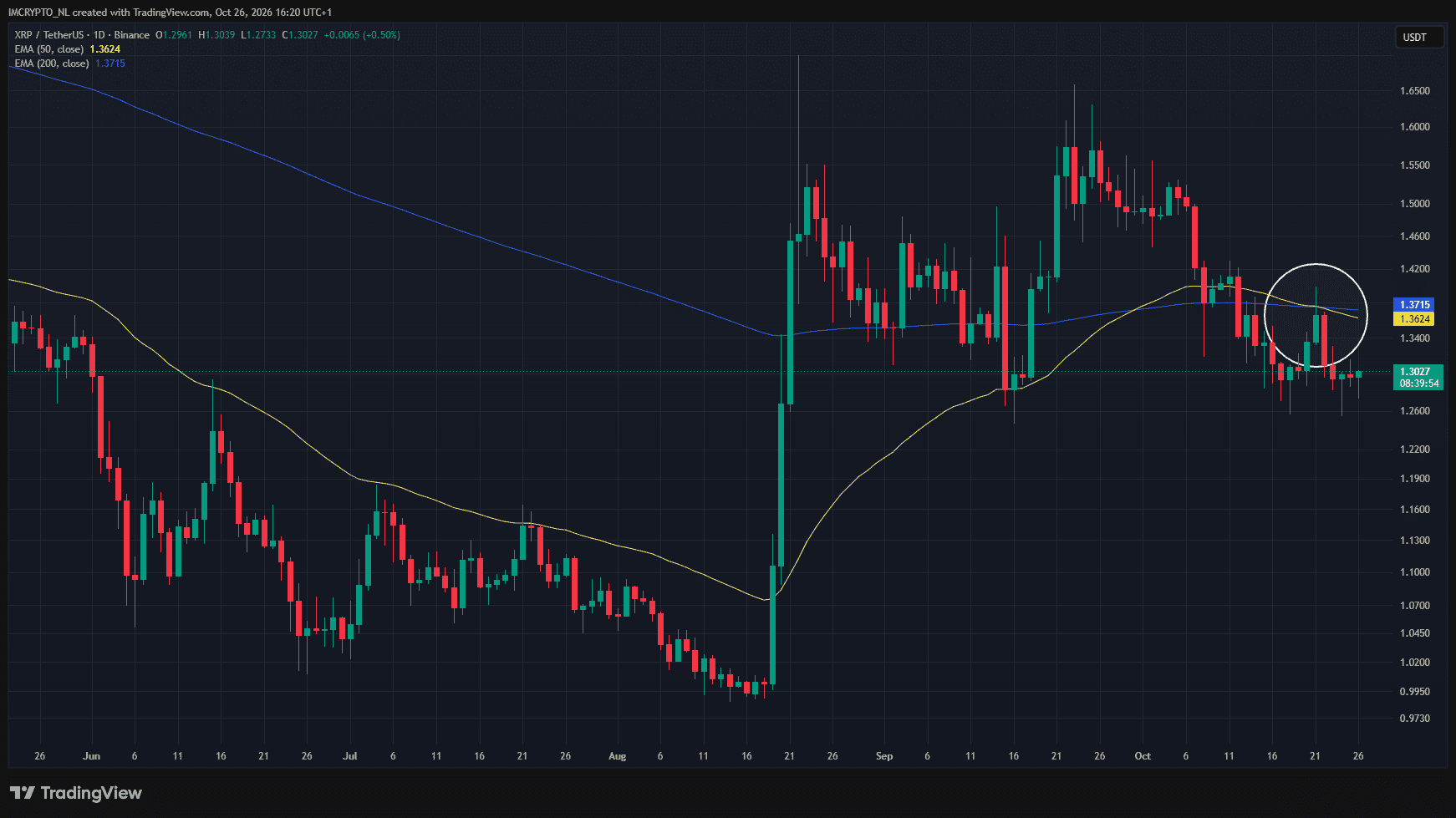
Task: Click the 1.6500 price axis value
Action: click(1415, 91)
